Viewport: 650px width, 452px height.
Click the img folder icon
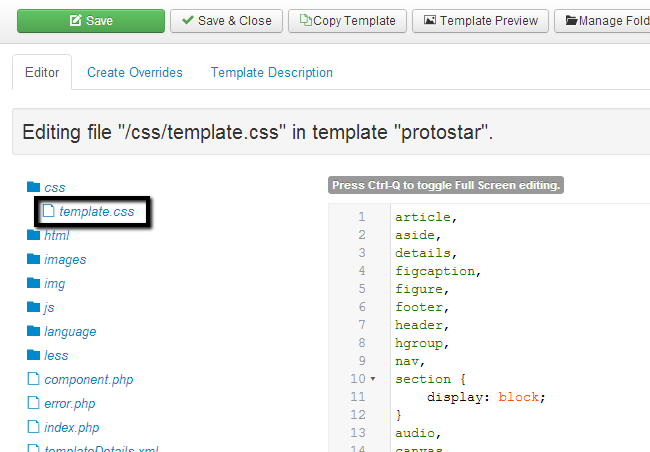34,283
